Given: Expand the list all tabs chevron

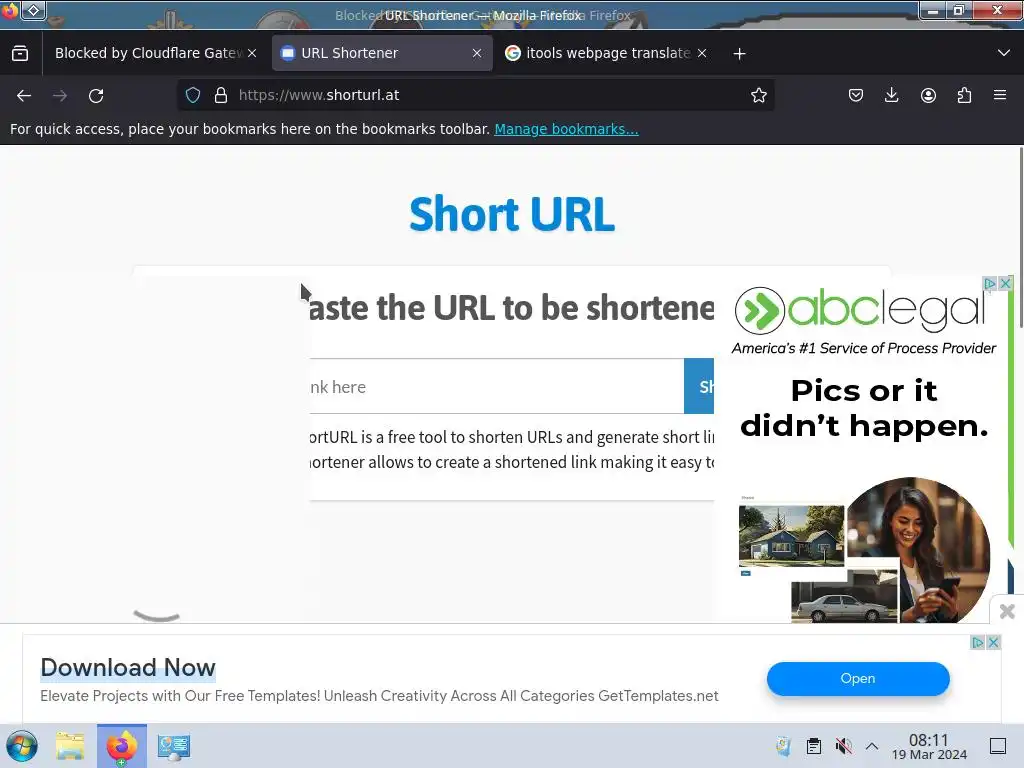Looking at the screenshot, I should (1004, 53).
